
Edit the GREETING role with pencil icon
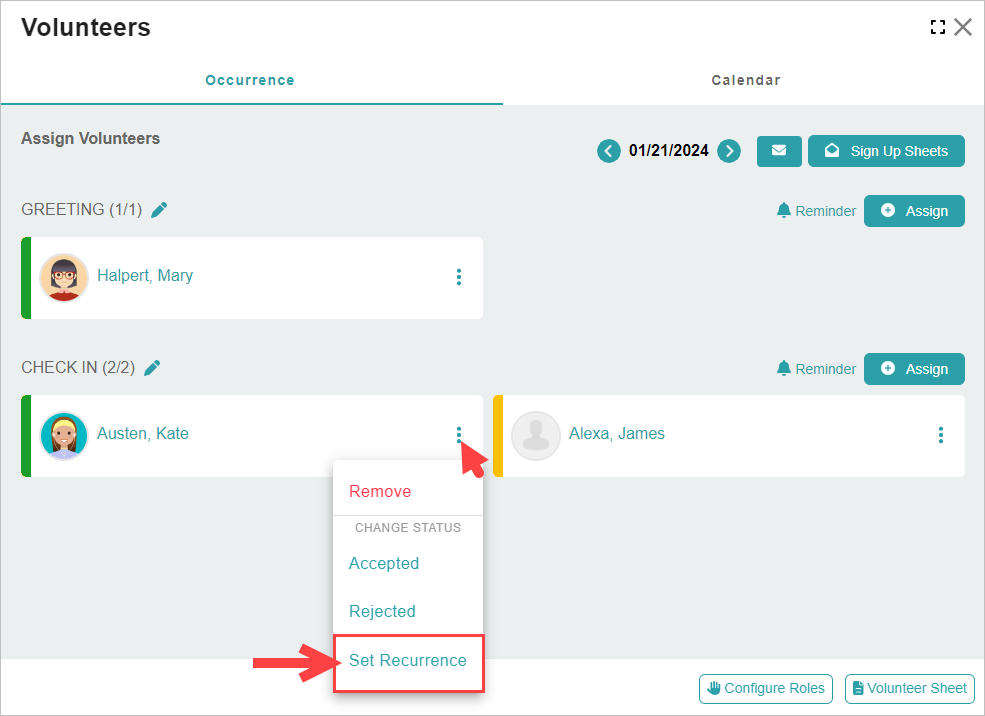click(159, 209)
